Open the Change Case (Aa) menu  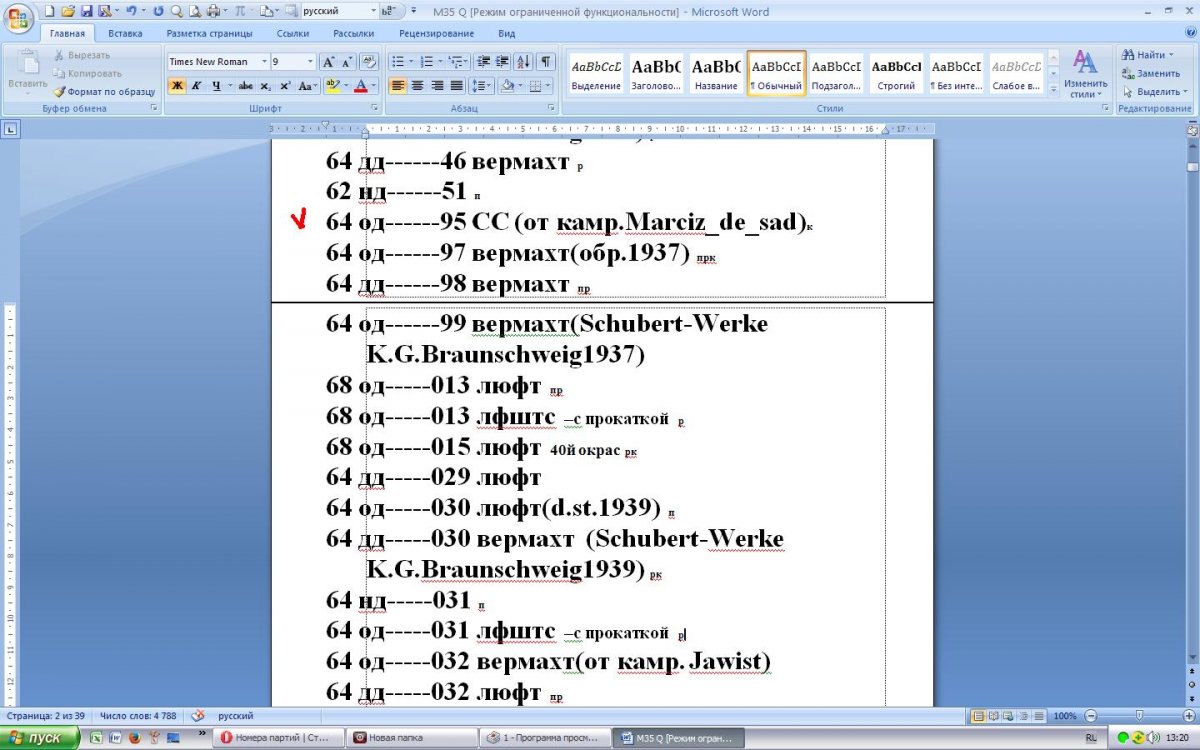tap(307, 86)
